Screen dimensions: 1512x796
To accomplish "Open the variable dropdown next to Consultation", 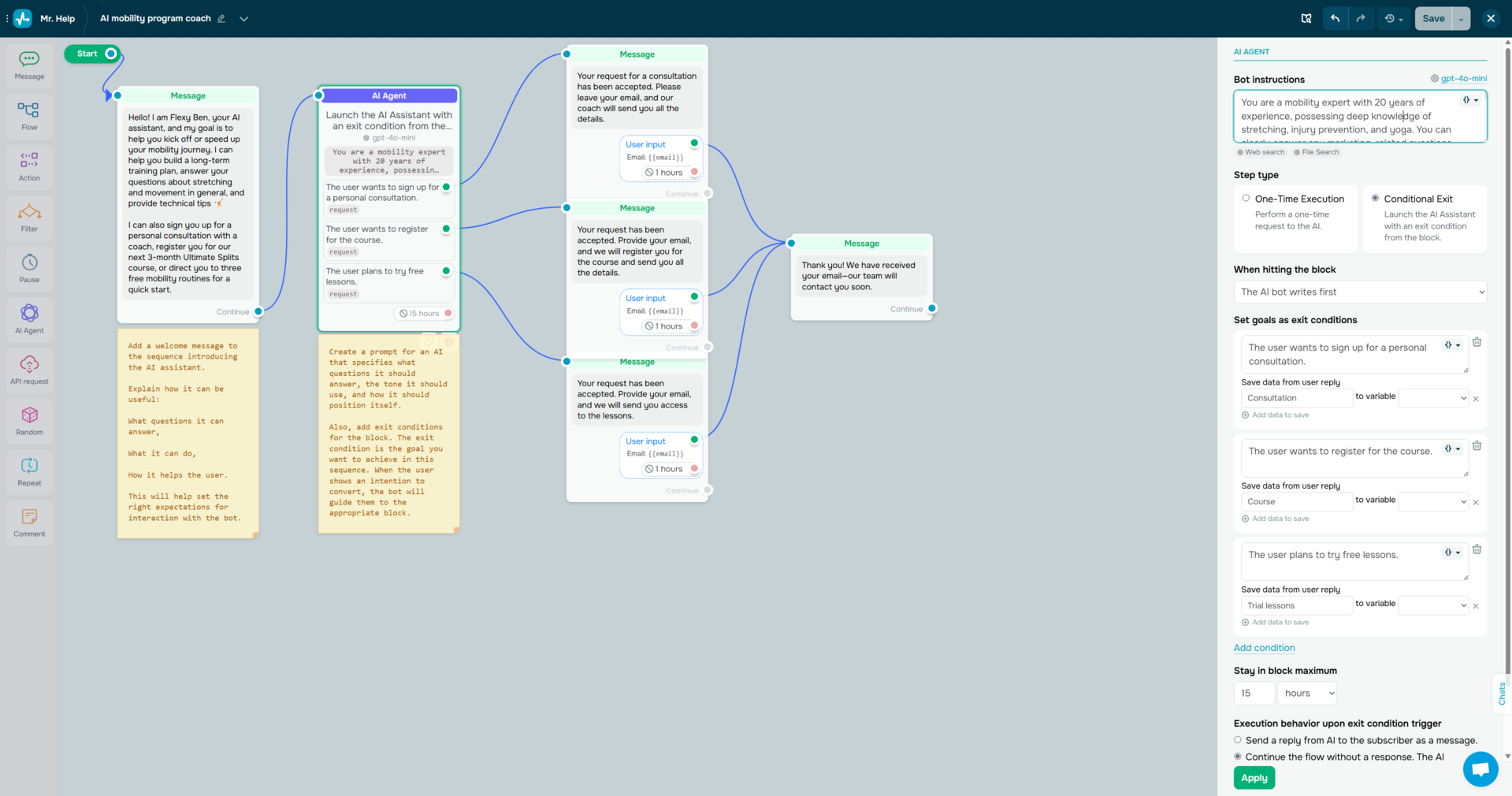I will (x=1432, y=397).
